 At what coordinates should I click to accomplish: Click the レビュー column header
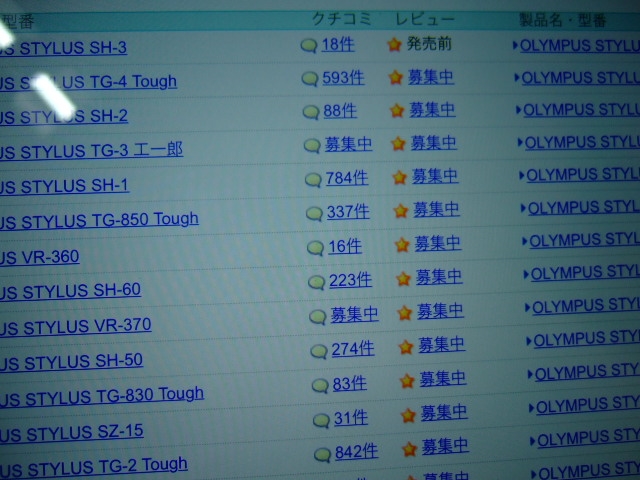(424, 18)
